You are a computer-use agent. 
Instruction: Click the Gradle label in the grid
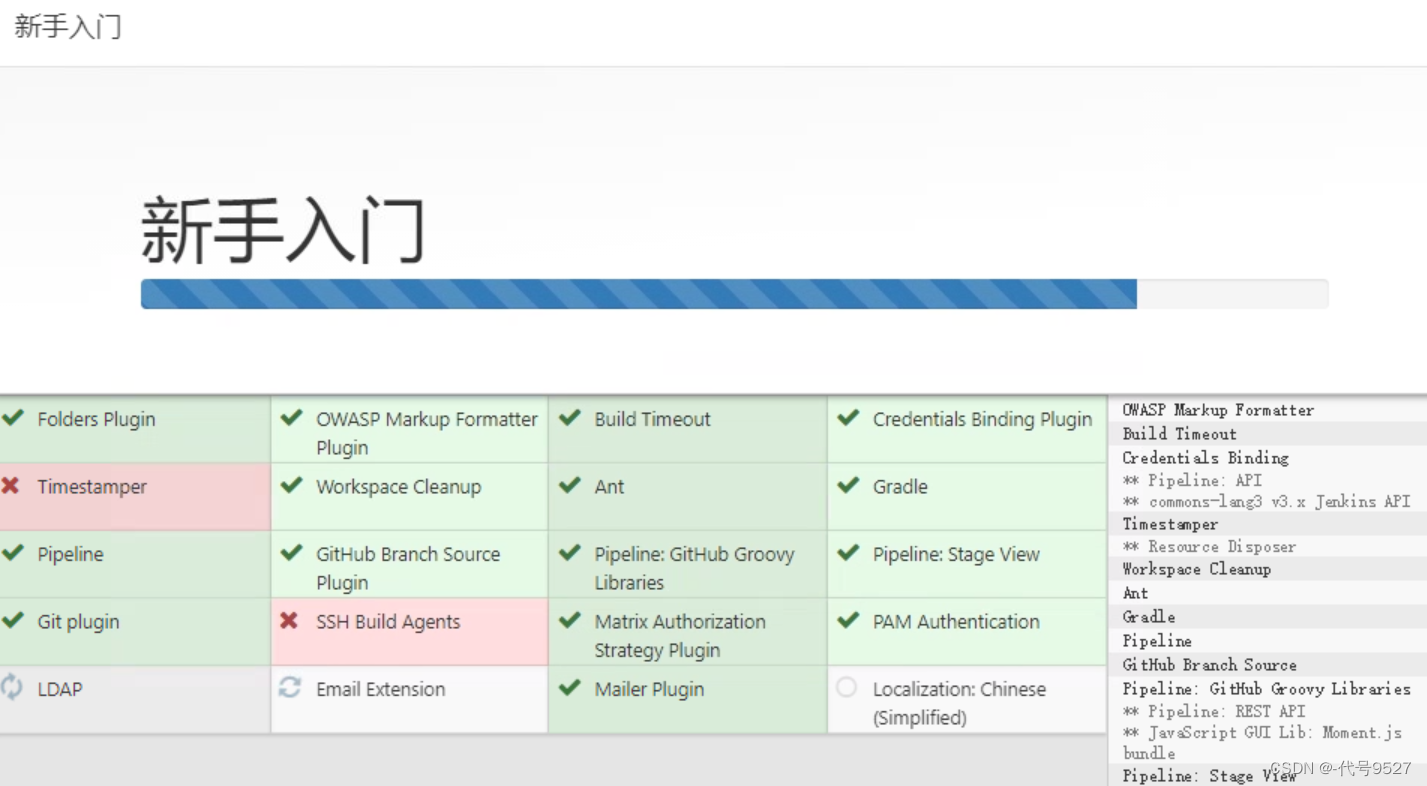900,487
